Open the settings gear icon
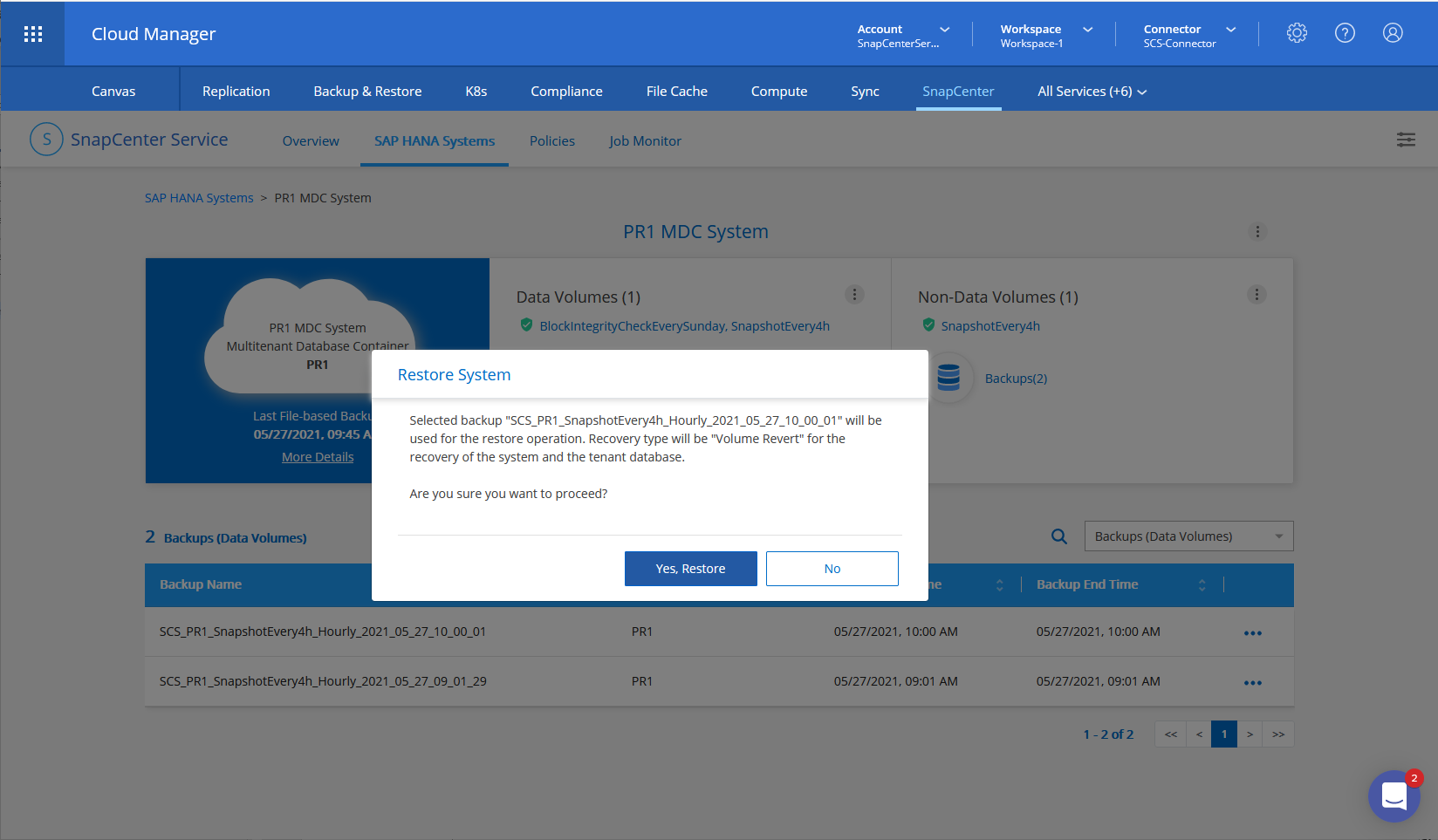1438x840 pixels. [1297, 33]
